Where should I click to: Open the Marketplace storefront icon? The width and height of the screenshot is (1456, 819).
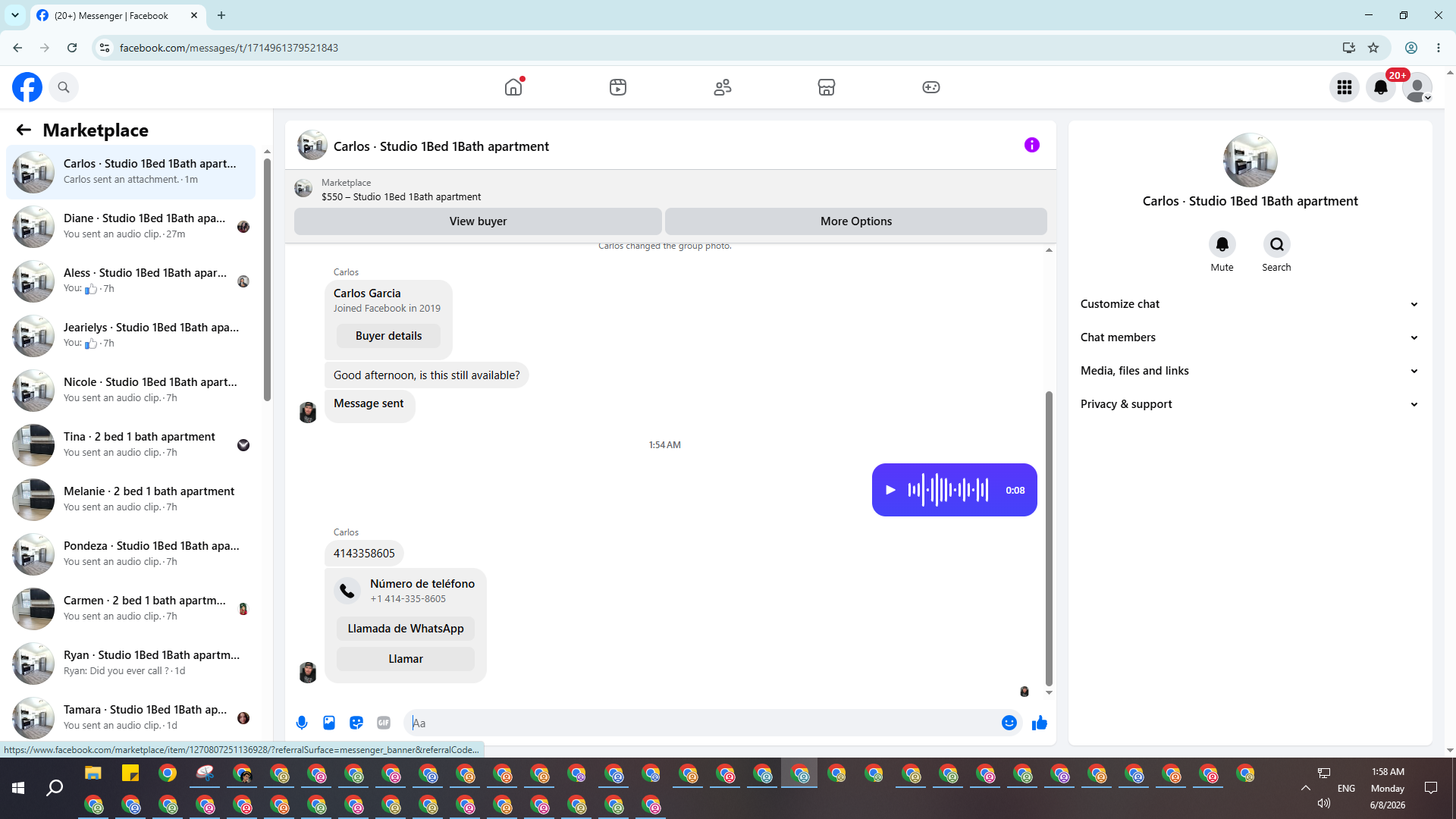coord(827,87)
